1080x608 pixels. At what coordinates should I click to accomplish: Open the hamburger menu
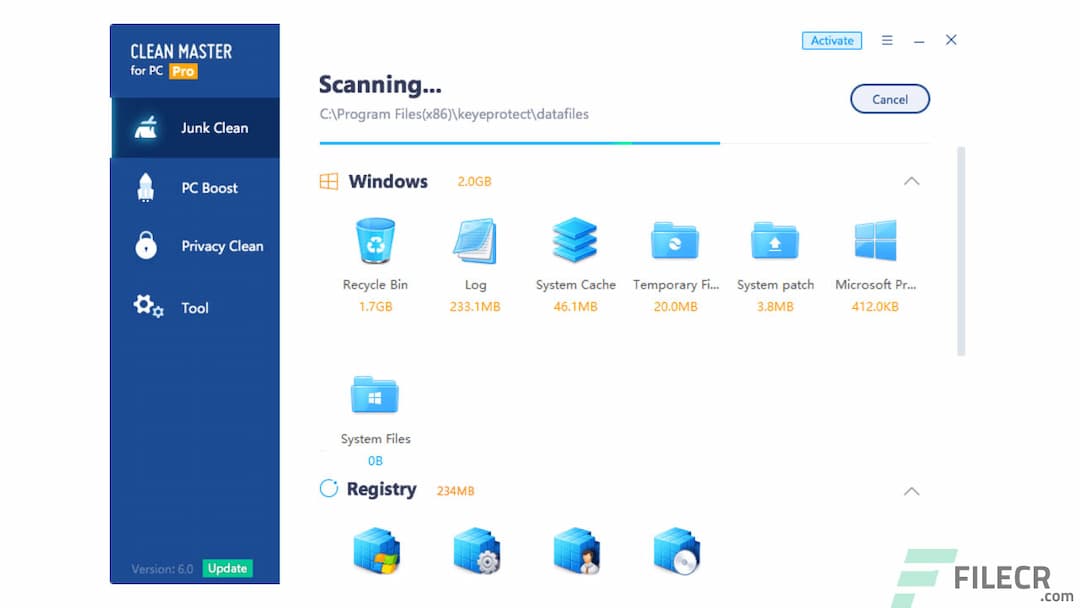(x=886, y=40)
